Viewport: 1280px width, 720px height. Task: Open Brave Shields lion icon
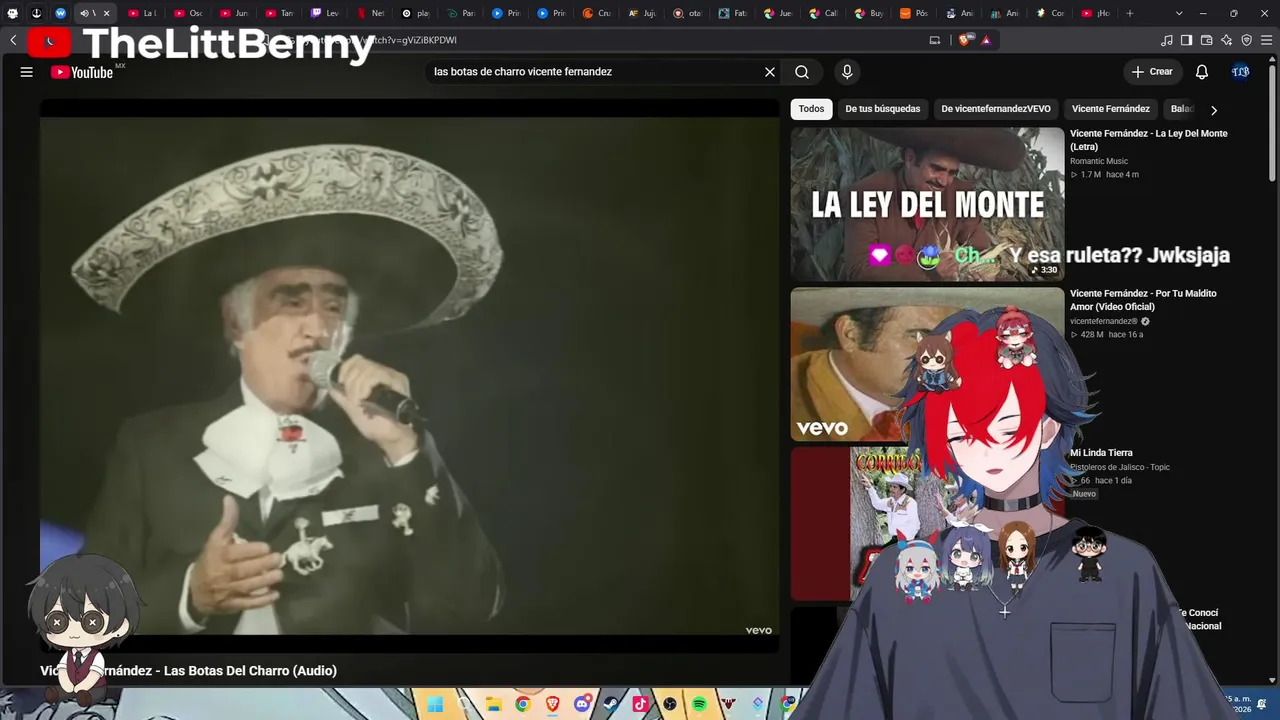point(964,40)
